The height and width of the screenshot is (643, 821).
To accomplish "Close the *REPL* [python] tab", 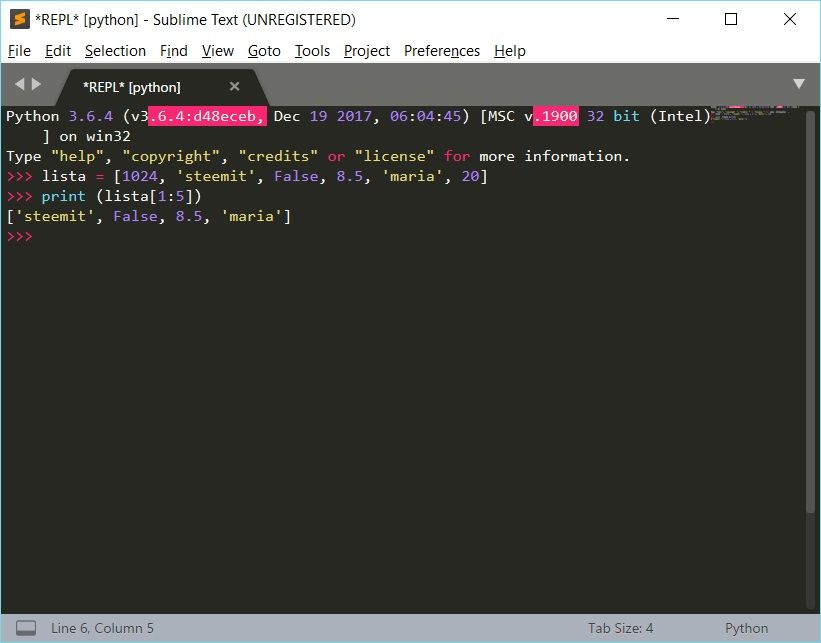I will [x=235, y=86].
